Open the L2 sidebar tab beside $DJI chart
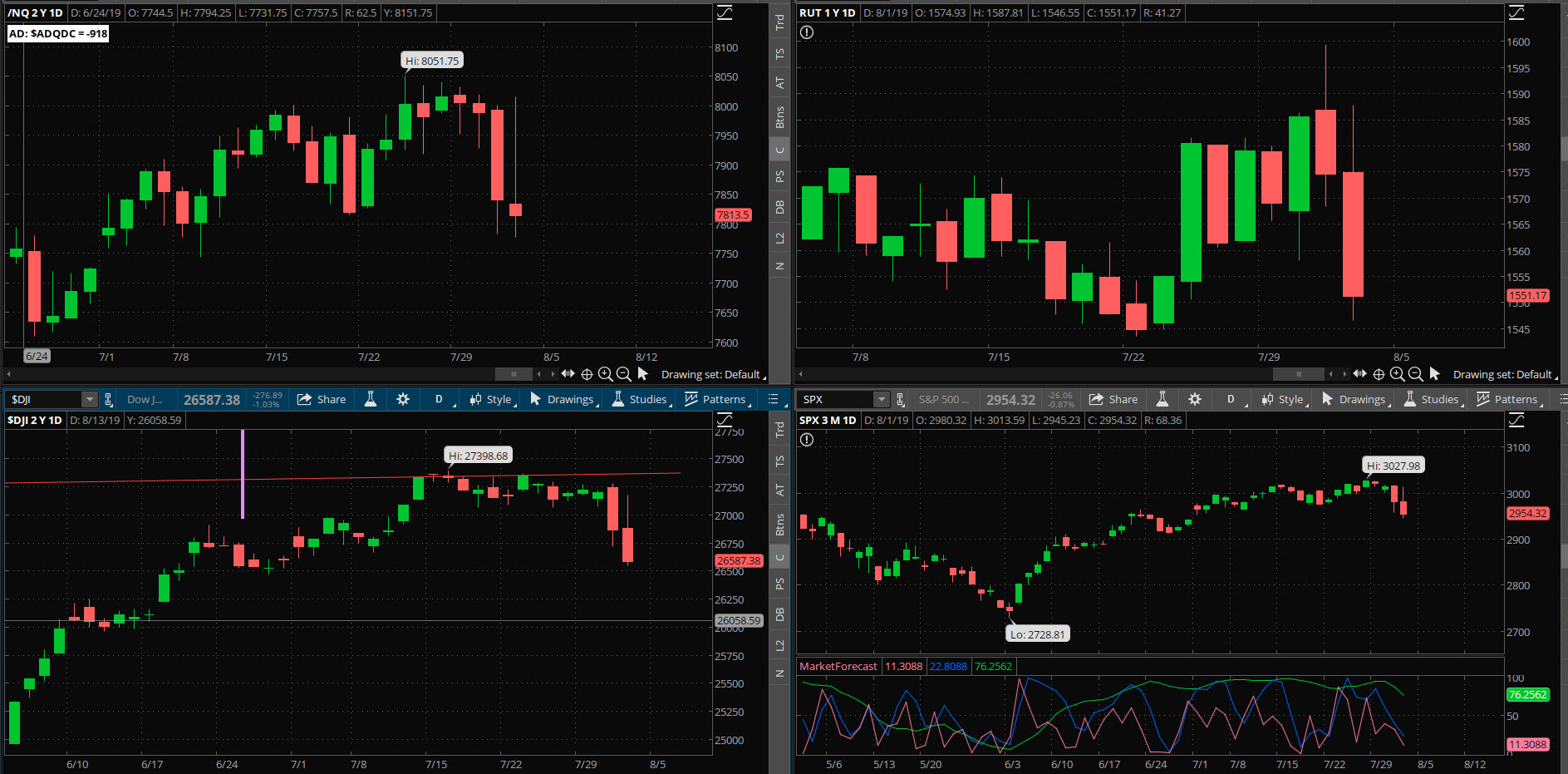The image size is (1568, 774). tap(779, 645)
